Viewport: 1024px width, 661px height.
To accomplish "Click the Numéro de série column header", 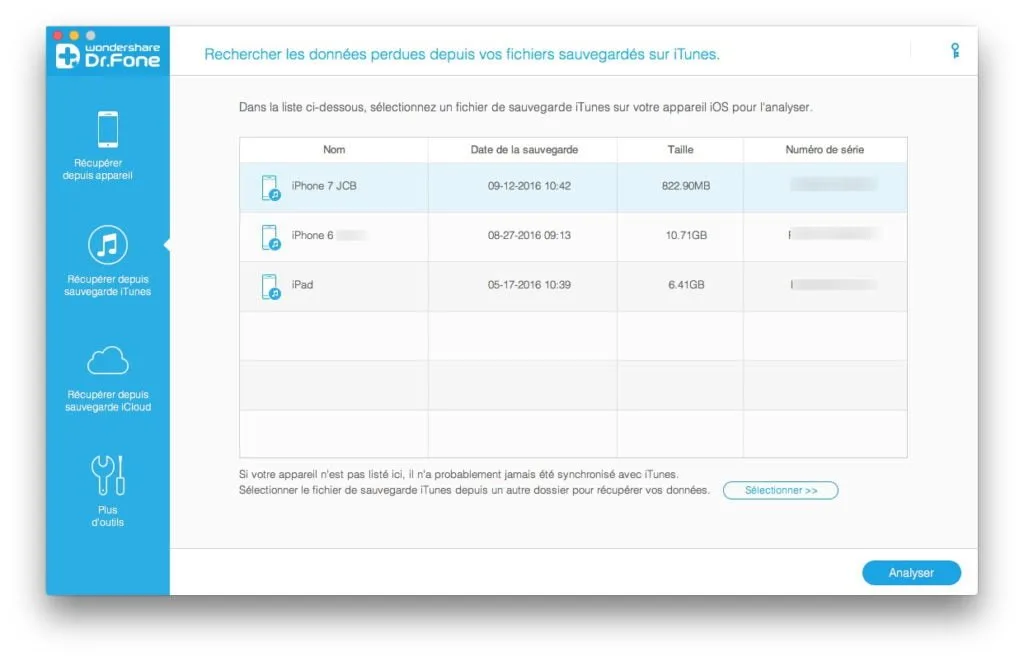I will click(x=824, y=150).
